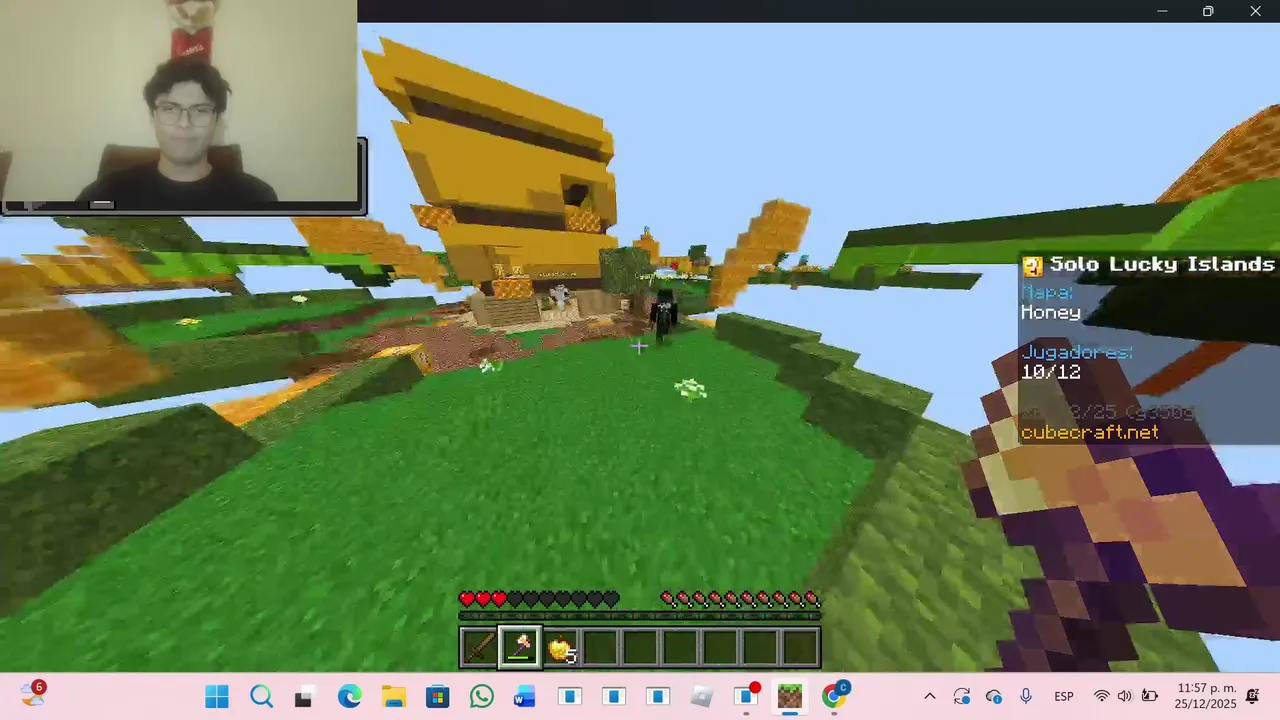Open notifications bell icon
Screen dimensions: 1280x720
click(1253, 697)
